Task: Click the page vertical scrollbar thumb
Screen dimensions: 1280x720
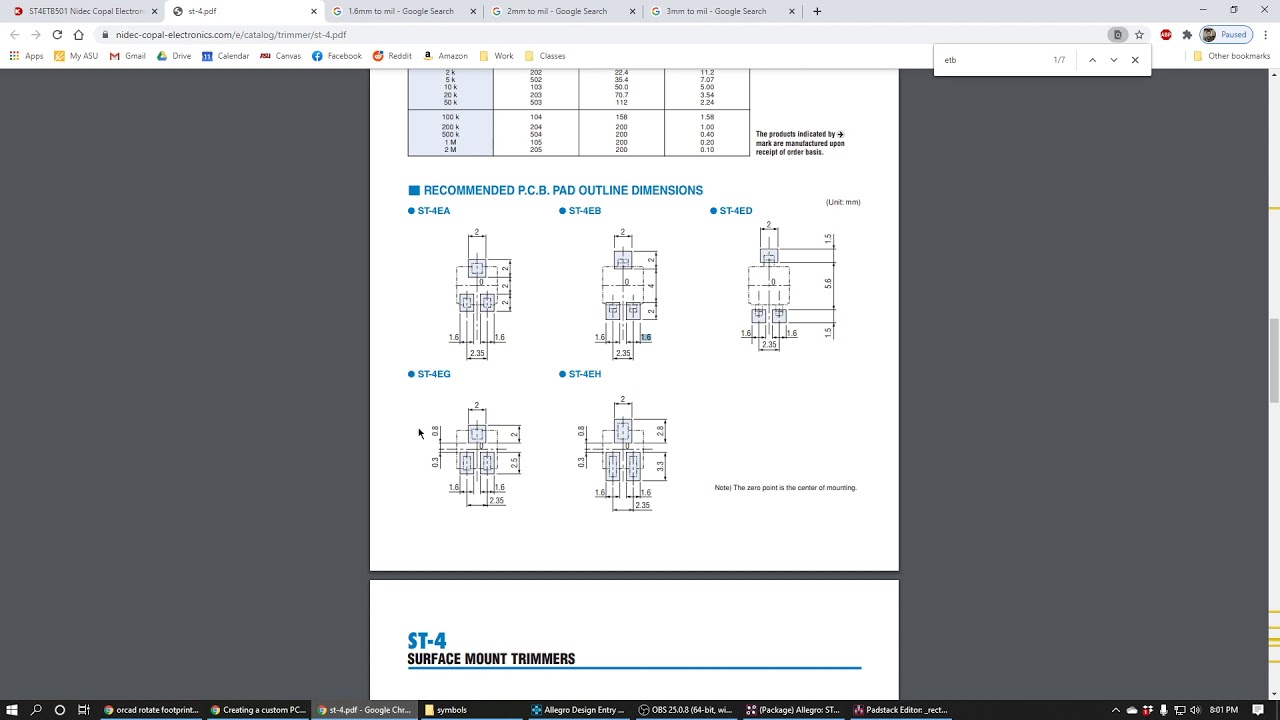Action: (x=1274, y=360)
